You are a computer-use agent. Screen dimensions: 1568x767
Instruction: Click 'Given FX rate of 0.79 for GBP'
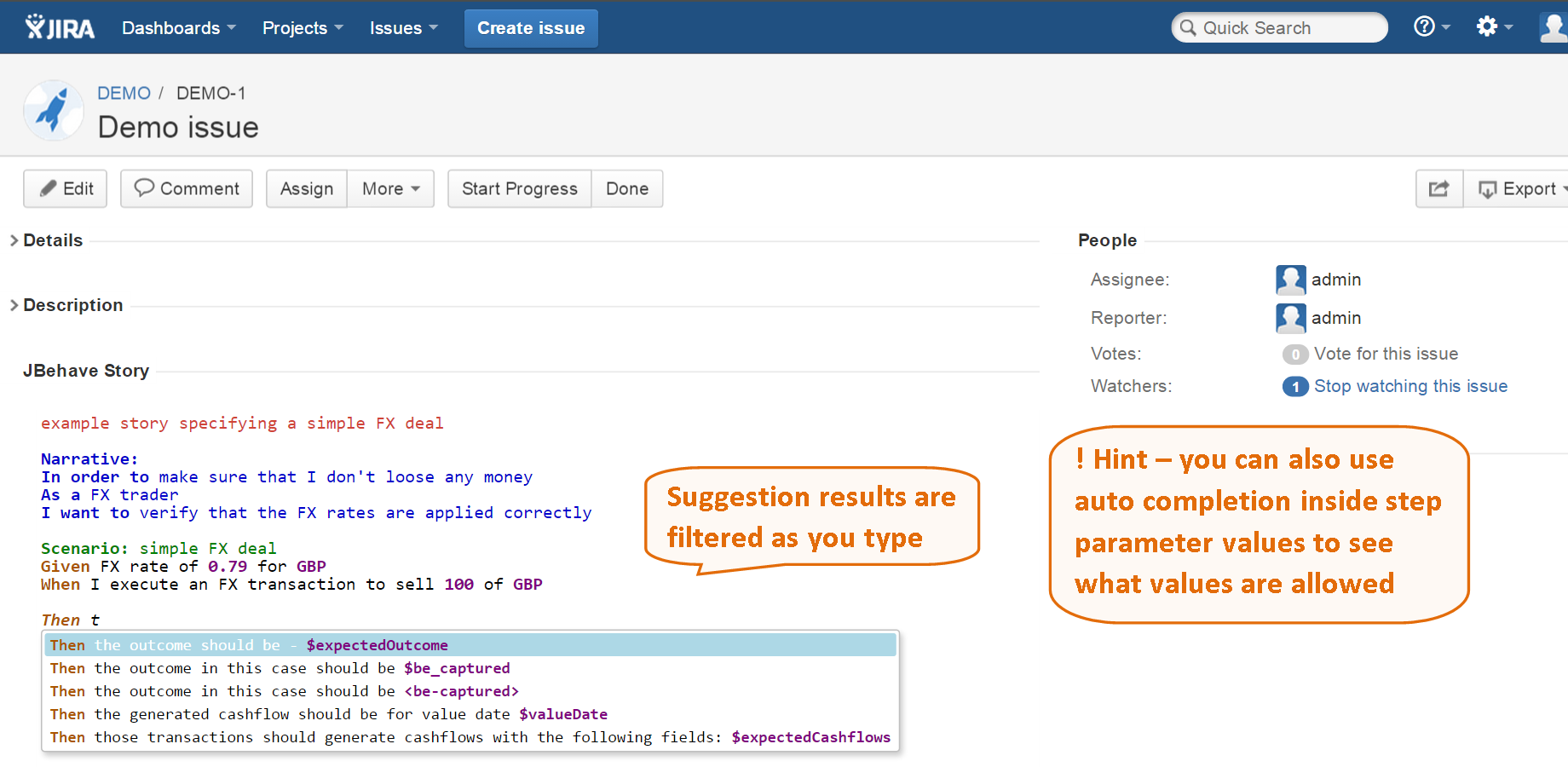183,566
